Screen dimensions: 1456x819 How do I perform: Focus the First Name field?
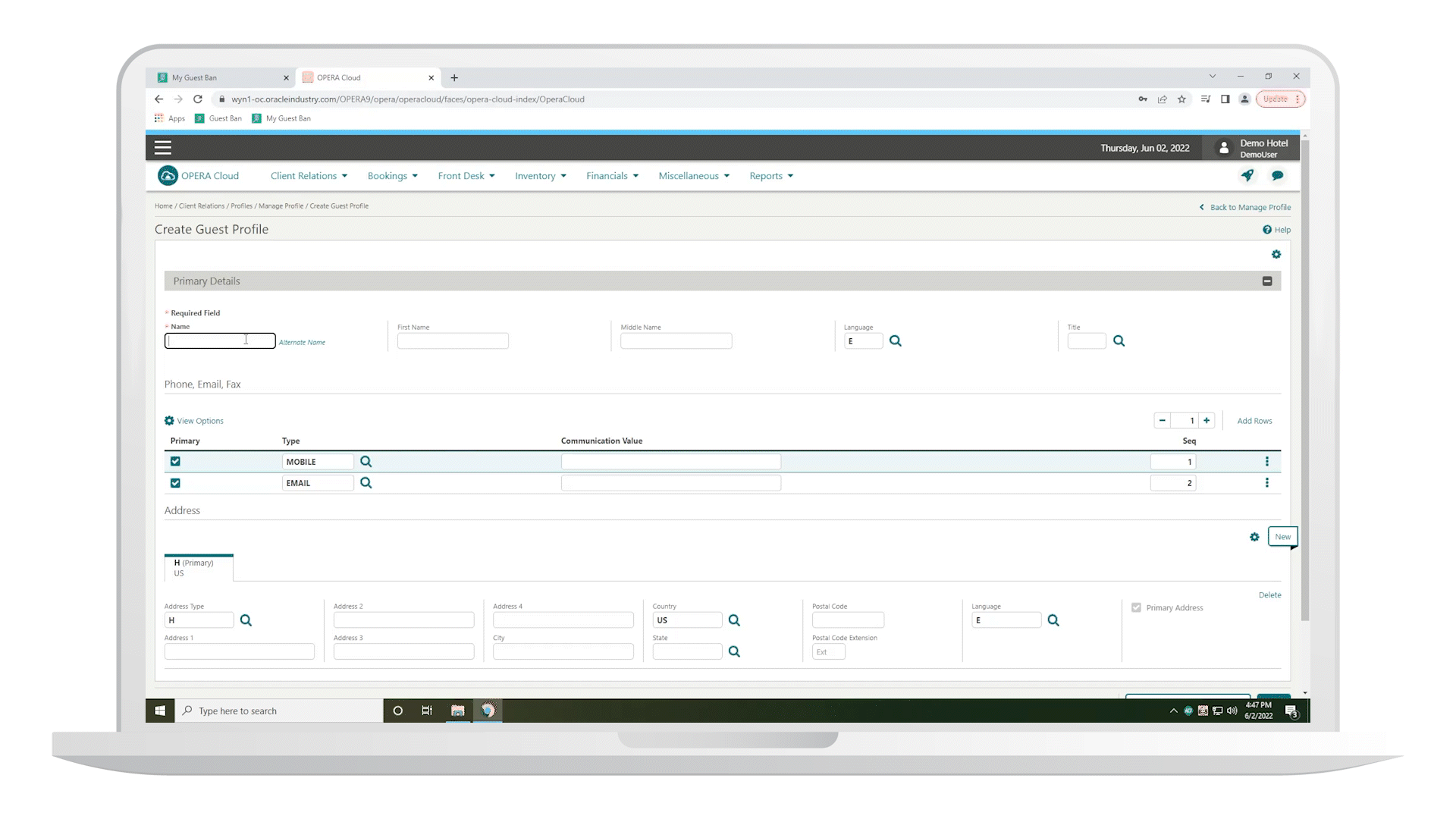453,341
